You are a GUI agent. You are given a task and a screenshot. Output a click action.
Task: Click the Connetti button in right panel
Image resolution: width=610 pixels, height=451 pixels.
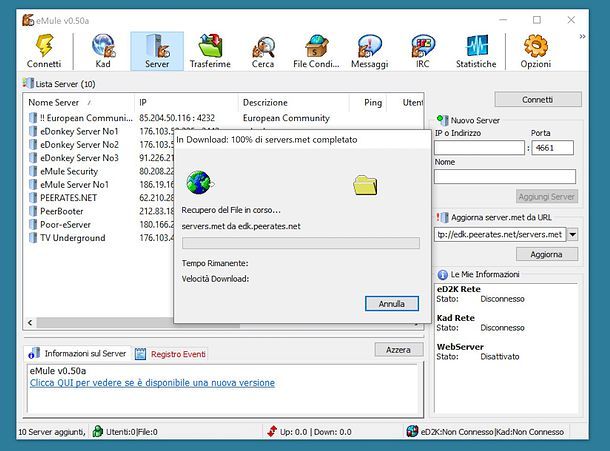point(538,100)
